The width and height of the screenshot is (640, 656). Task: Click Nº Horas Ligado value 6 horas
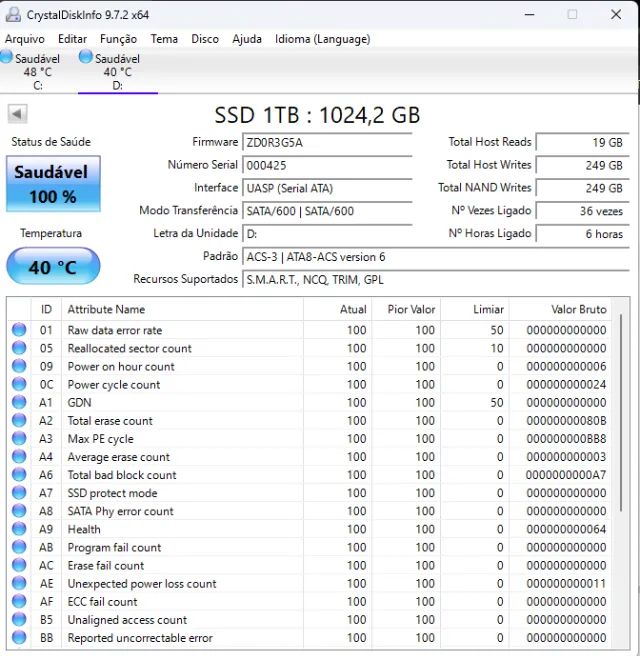[x=582, y=234]
